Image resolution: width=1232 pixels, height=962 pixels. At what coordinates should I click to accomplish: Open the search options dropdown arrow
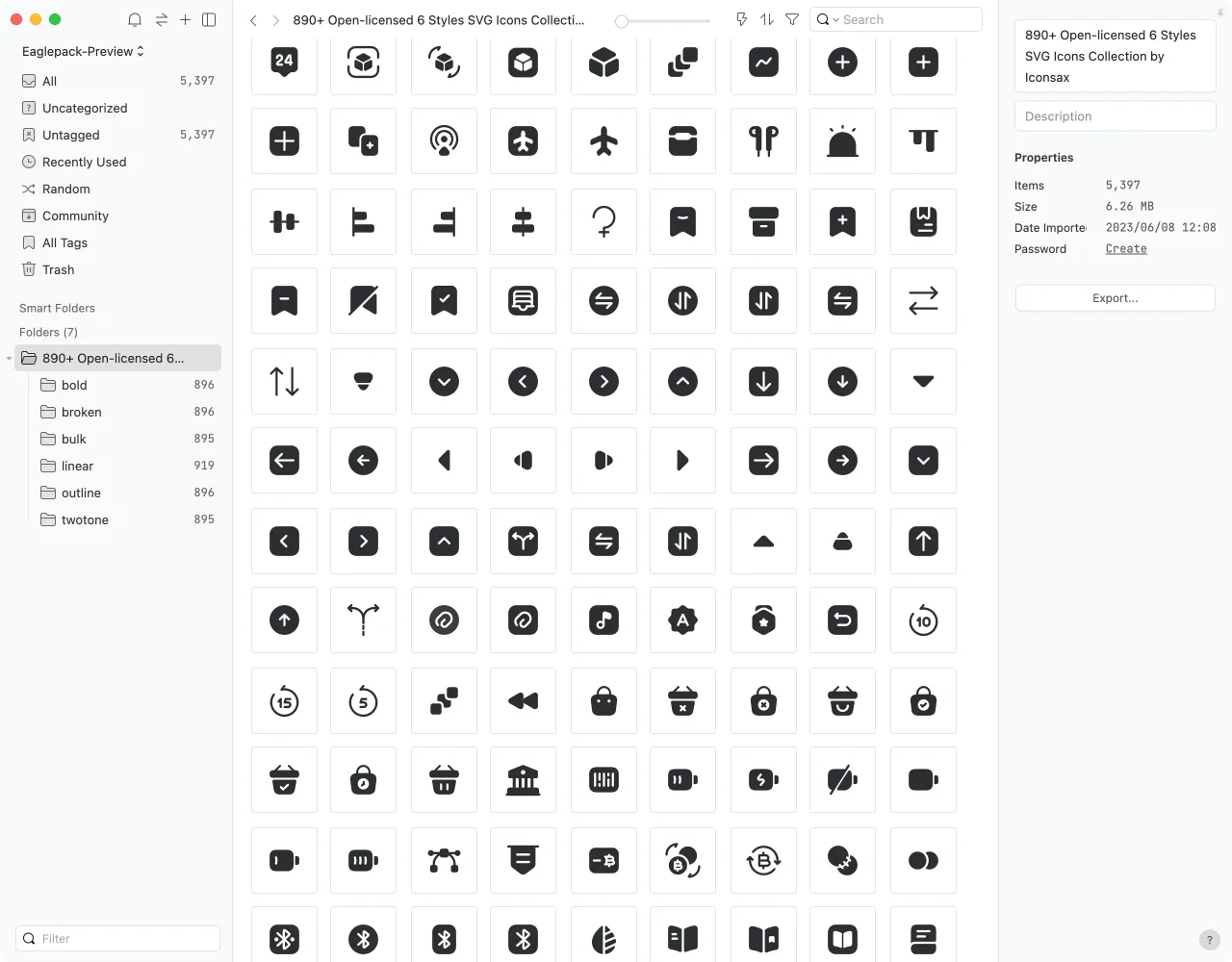pyautogui.click(x=835, y=20)
